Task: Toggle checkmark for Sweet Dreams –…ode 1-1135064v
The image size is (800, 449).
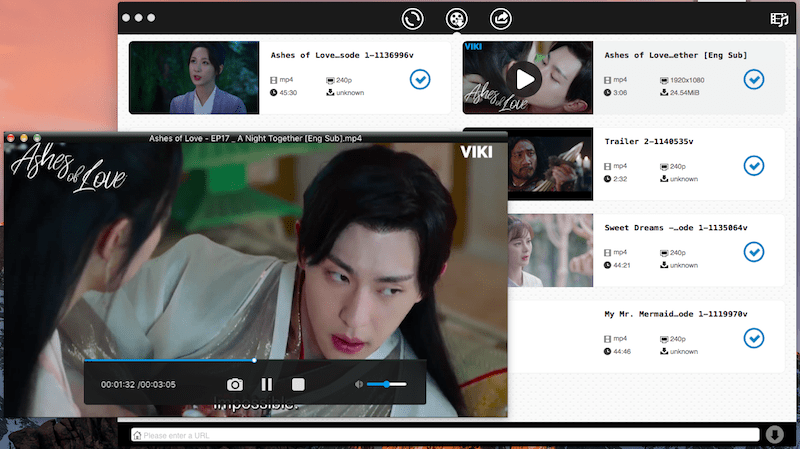Action: point(754,252)
